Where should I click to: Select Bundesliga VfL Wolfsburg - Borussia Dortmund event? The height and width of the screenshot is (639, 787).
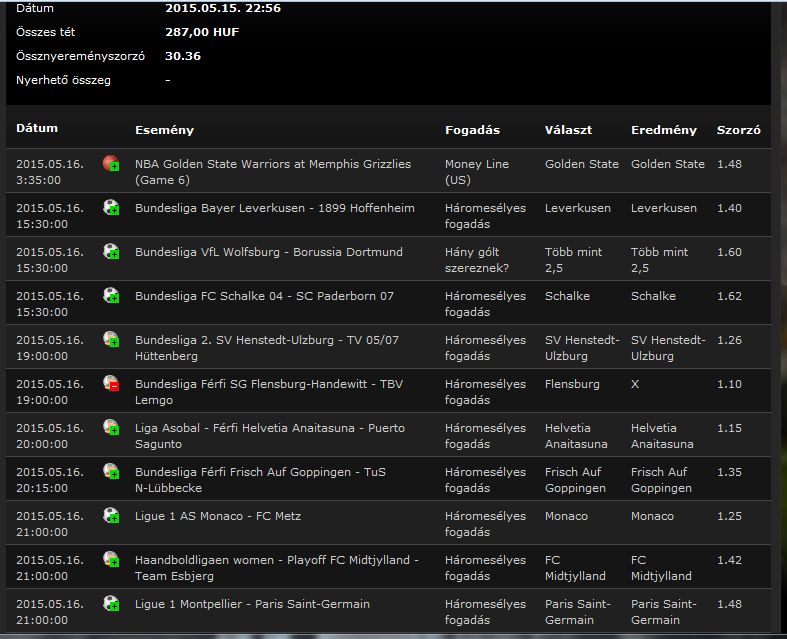[269, 252]
